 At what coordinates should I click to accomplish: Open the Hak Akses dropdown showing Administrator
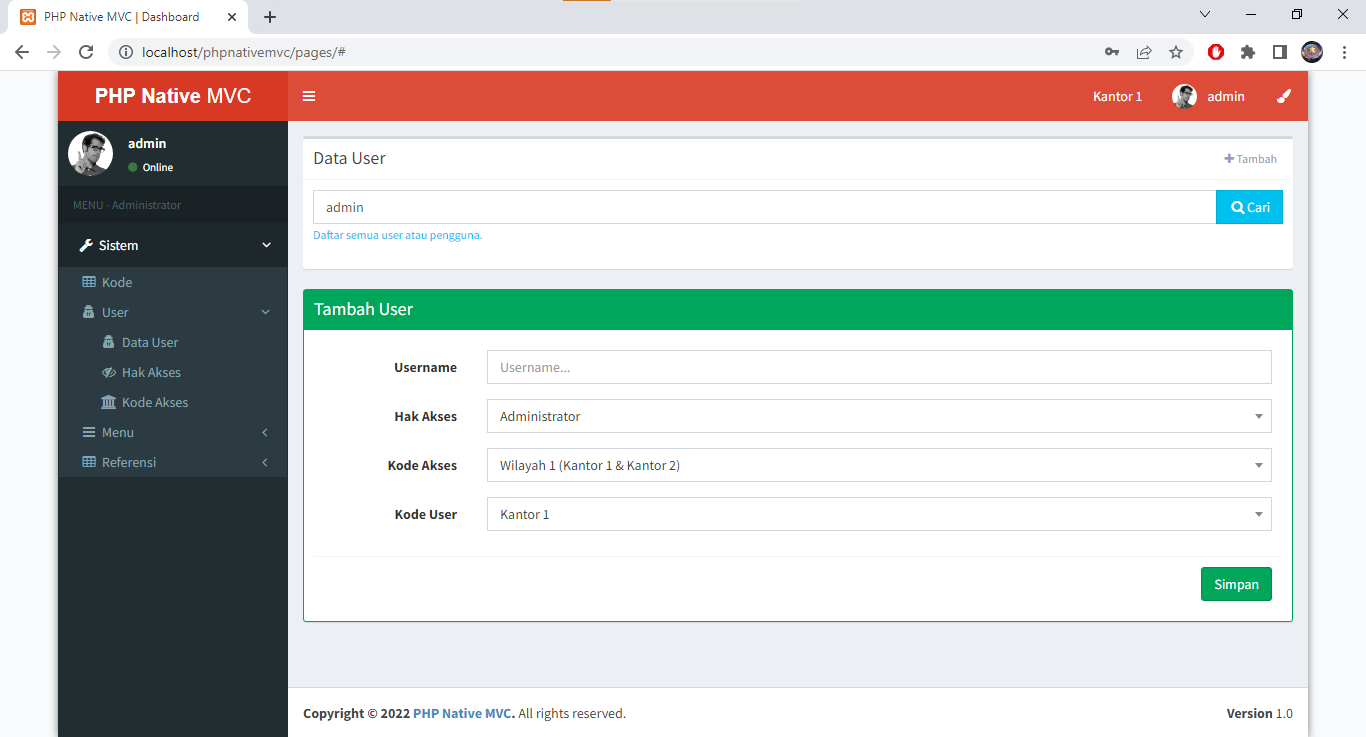(879, 416)
